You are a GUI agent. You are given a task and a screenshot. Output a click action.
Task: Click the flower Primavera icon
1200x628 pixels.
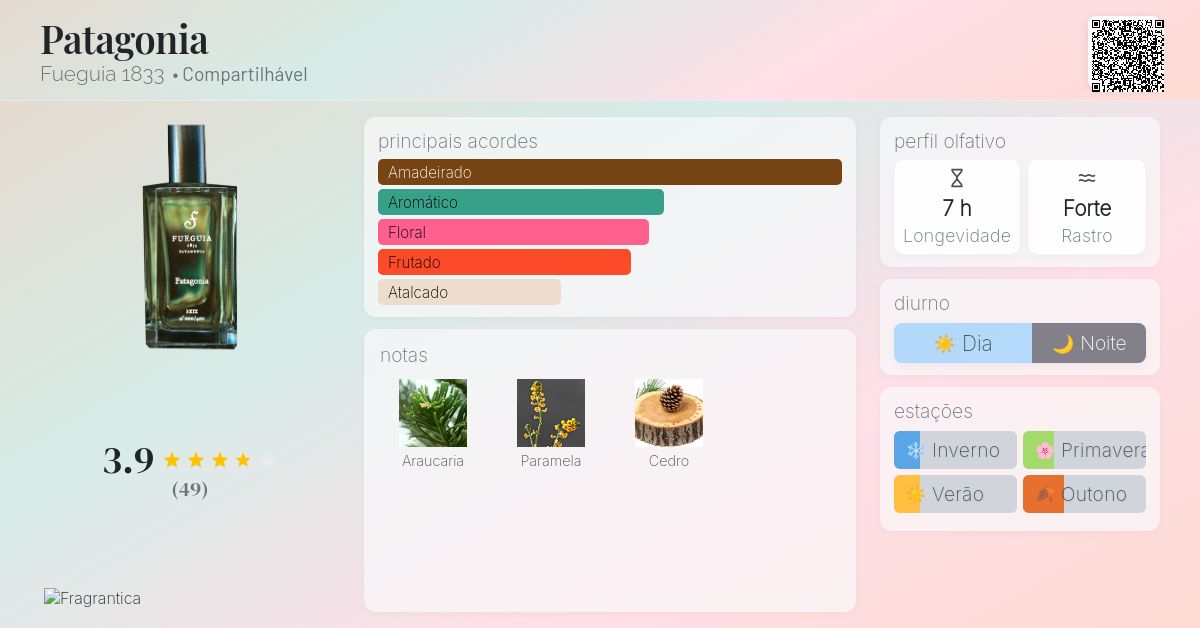[x=1043, y=450]
